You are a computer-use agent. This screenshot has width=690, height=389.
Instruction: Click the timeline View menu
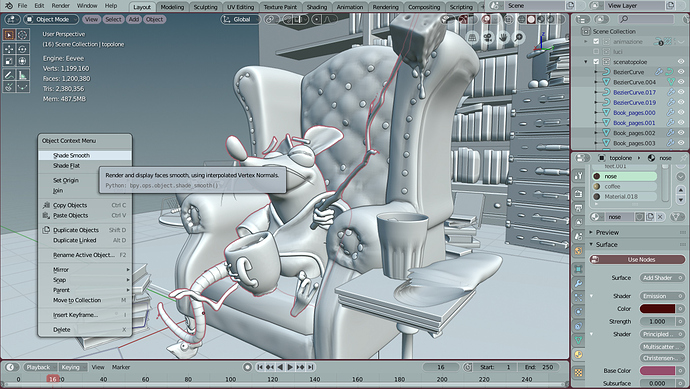pyautogui.click(x=98, y=367)
